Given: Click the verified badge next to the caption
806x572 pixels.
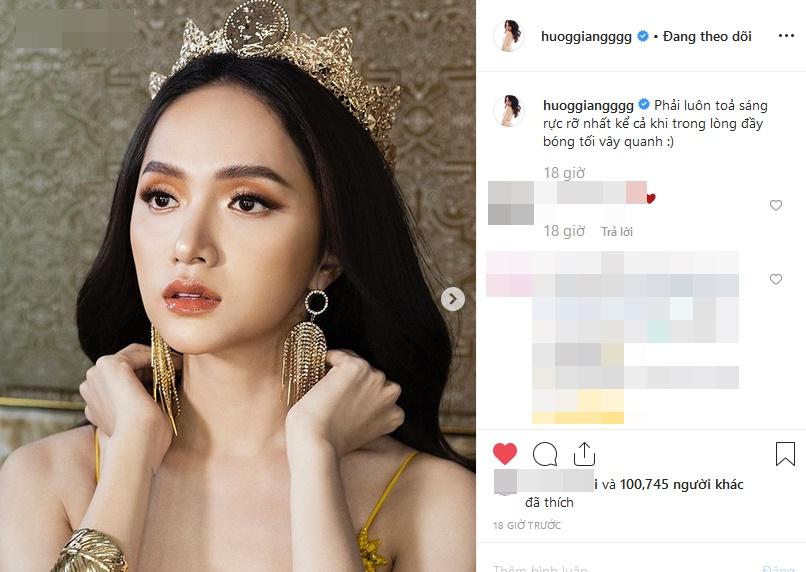Looking at the screenshot, I should 644,105.
